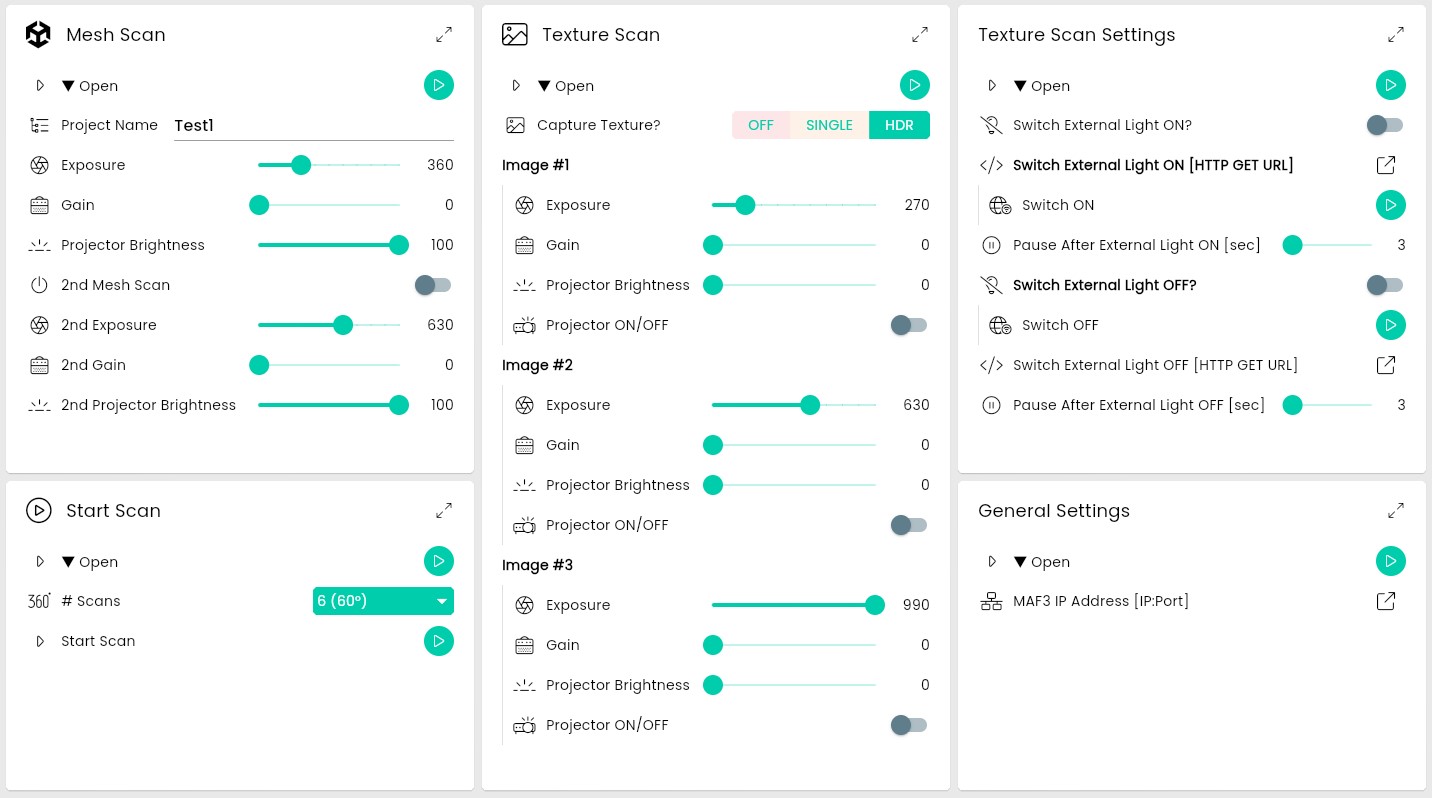
Task: Toggle Projector ON/OFF for Image #1
Action: (909, 325)
